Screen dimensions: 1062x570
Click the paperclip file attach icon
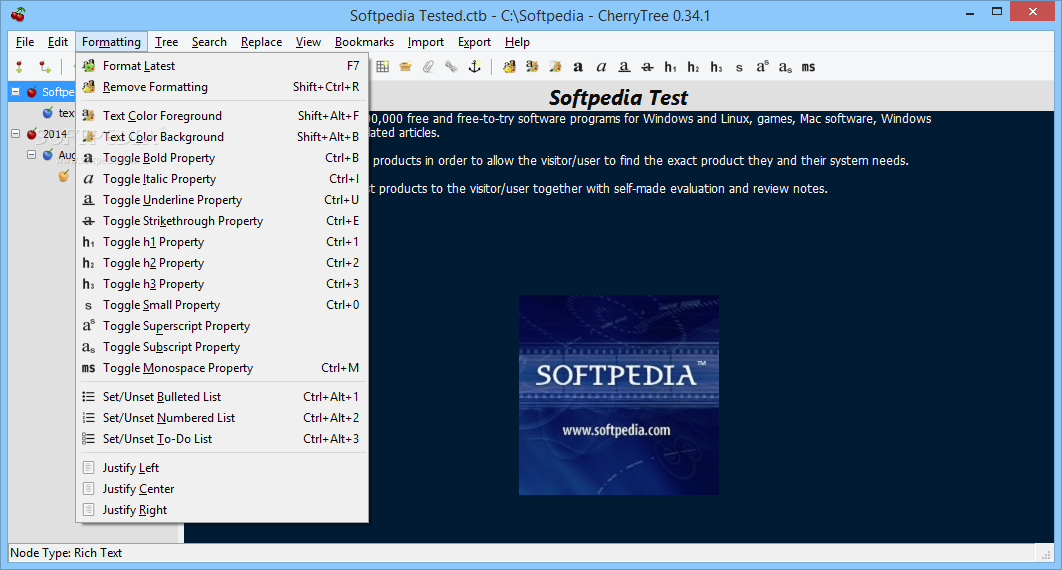point(428,66)
